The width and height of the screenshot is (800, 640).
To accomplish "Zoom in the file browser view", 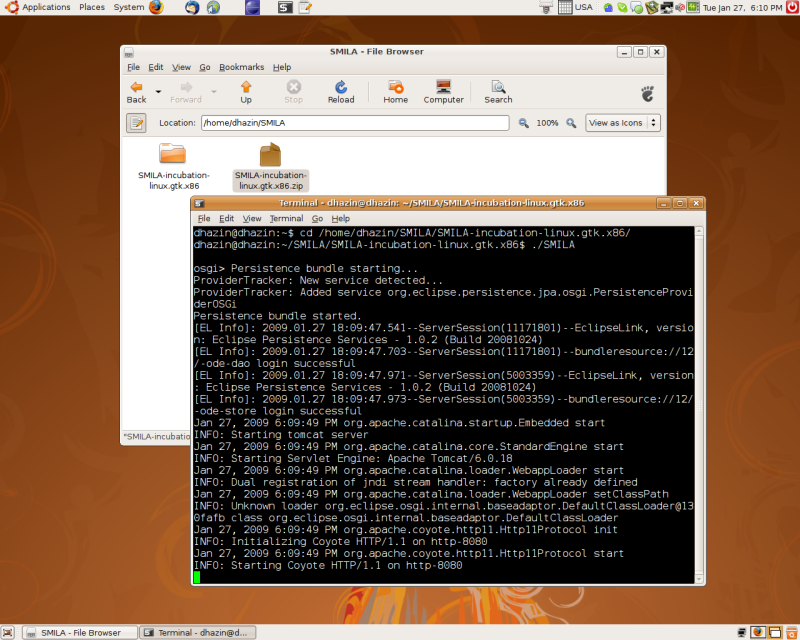I will point(571,123).
